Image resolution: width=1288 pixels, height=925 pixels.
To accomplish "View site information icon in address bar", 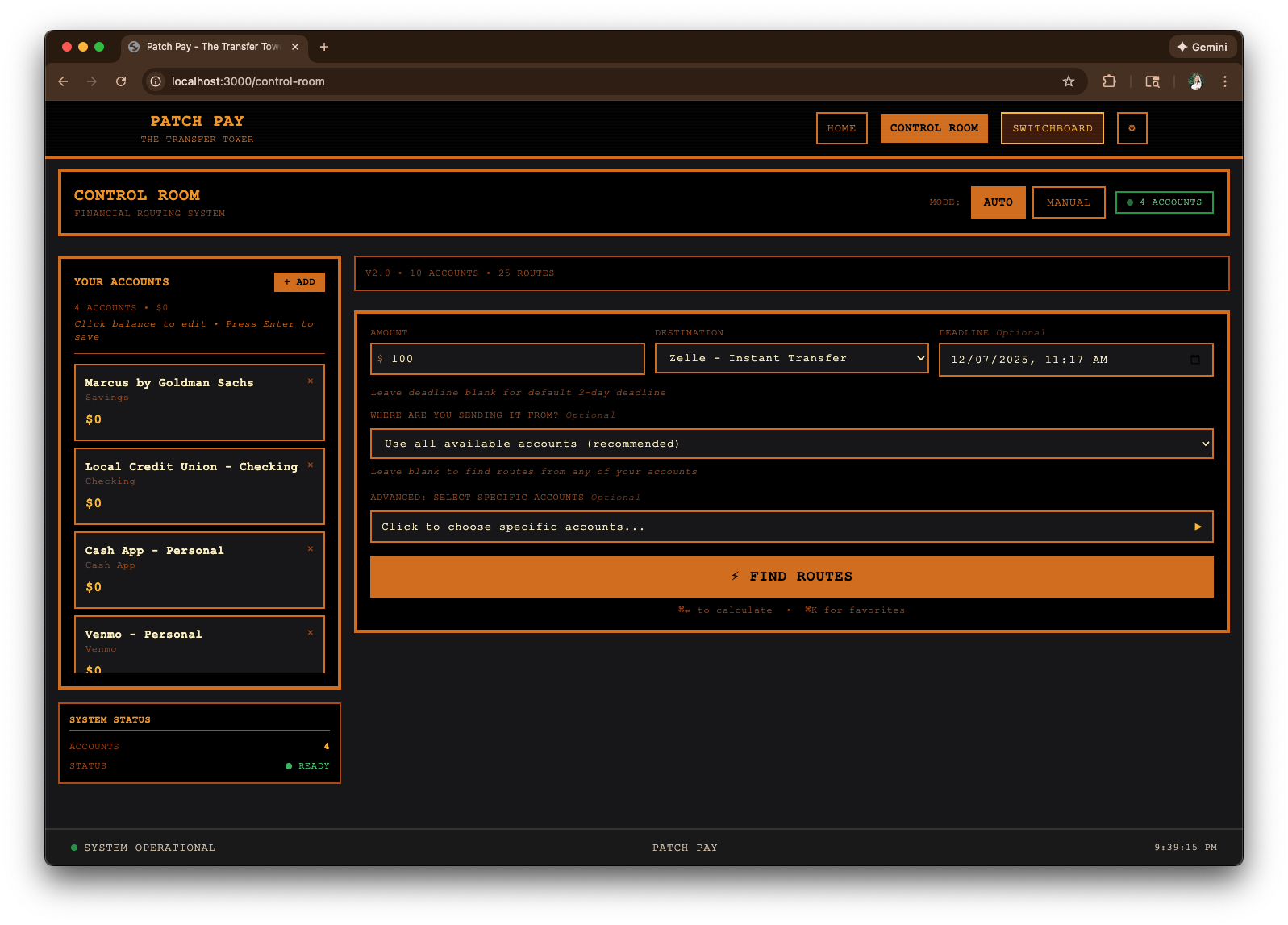I will tap(156, 81).
